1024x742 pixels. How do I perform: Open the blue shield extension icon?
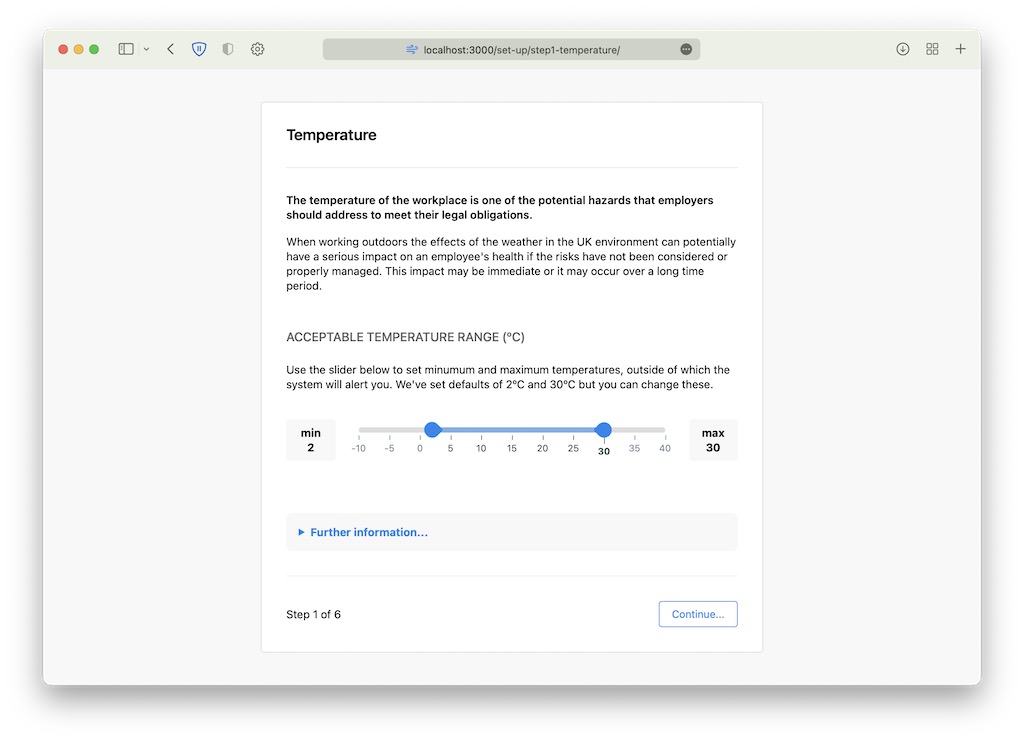coord(199,49)
